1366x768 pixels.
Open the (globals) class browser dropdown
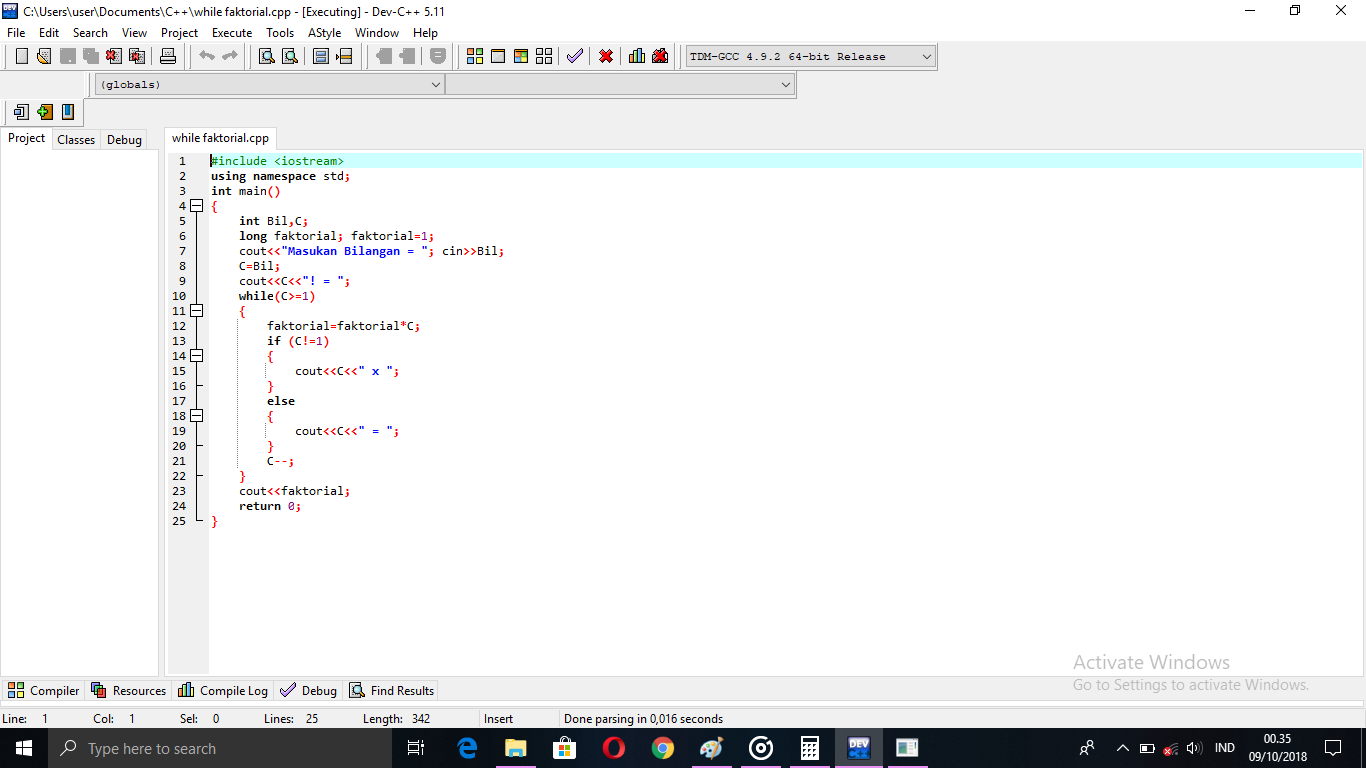click(x=435, y=84)
